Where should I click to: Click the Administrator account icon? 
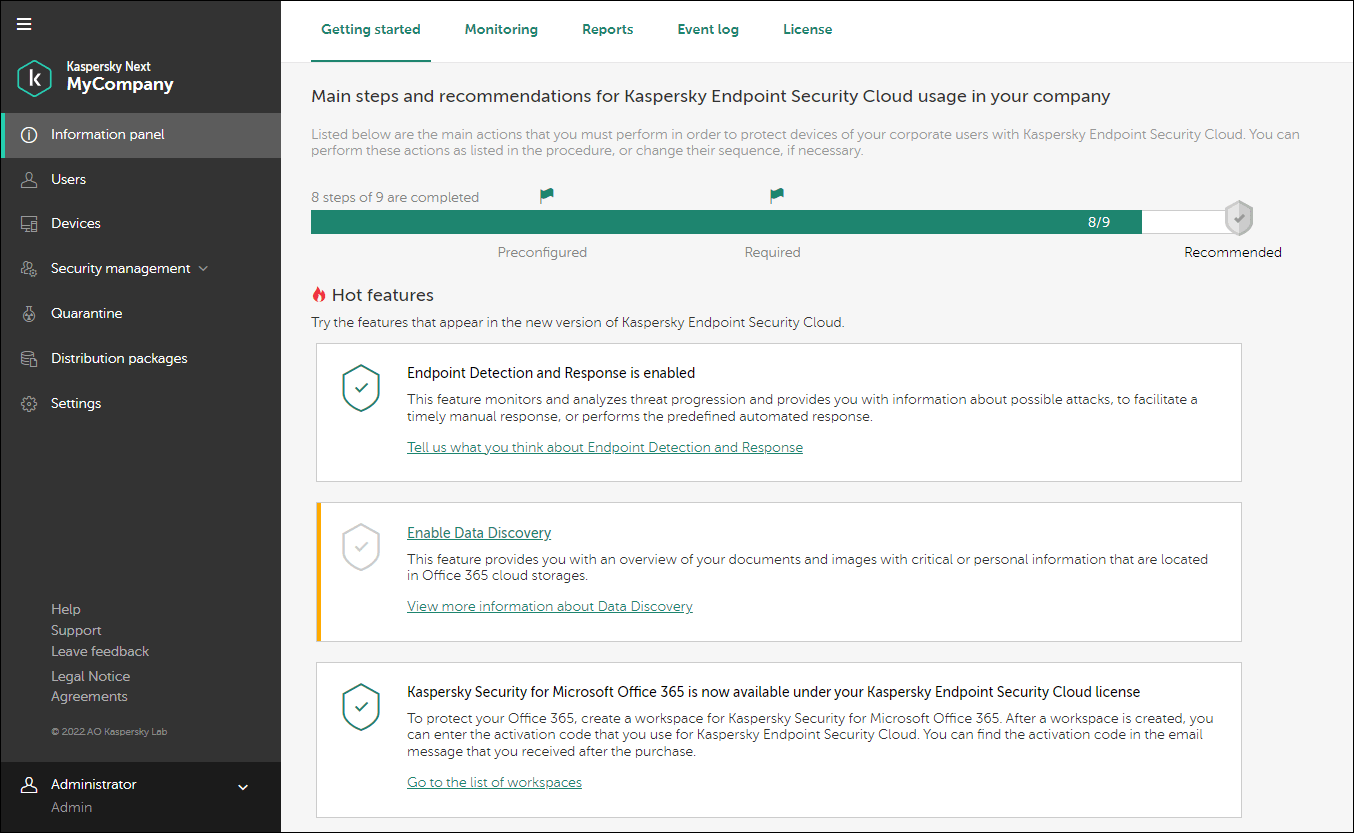[28, 784]
